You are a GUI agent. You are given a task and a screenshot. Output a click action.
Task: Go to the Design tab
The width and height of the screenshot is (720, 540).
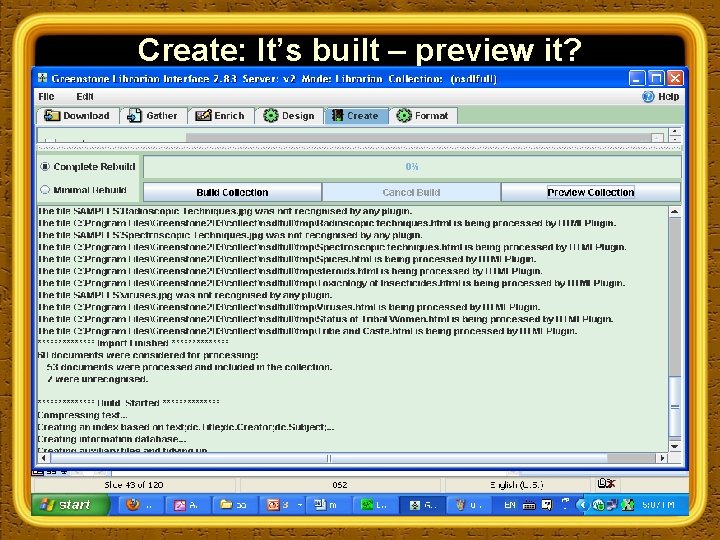289,116
